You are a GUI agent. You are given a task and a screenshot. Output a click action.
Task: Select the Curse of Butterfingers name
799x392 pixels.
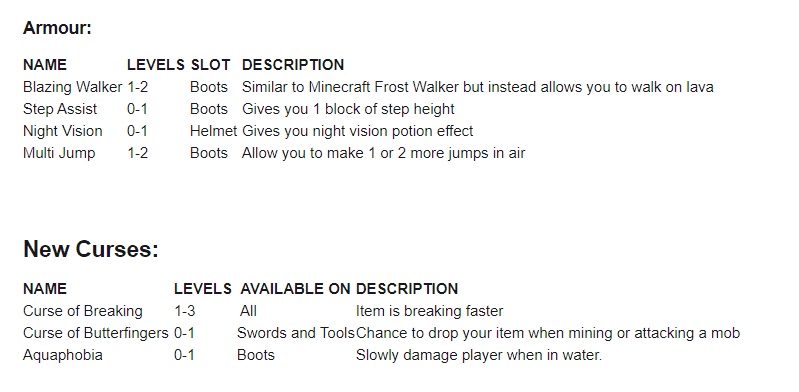tap(95, 333)
